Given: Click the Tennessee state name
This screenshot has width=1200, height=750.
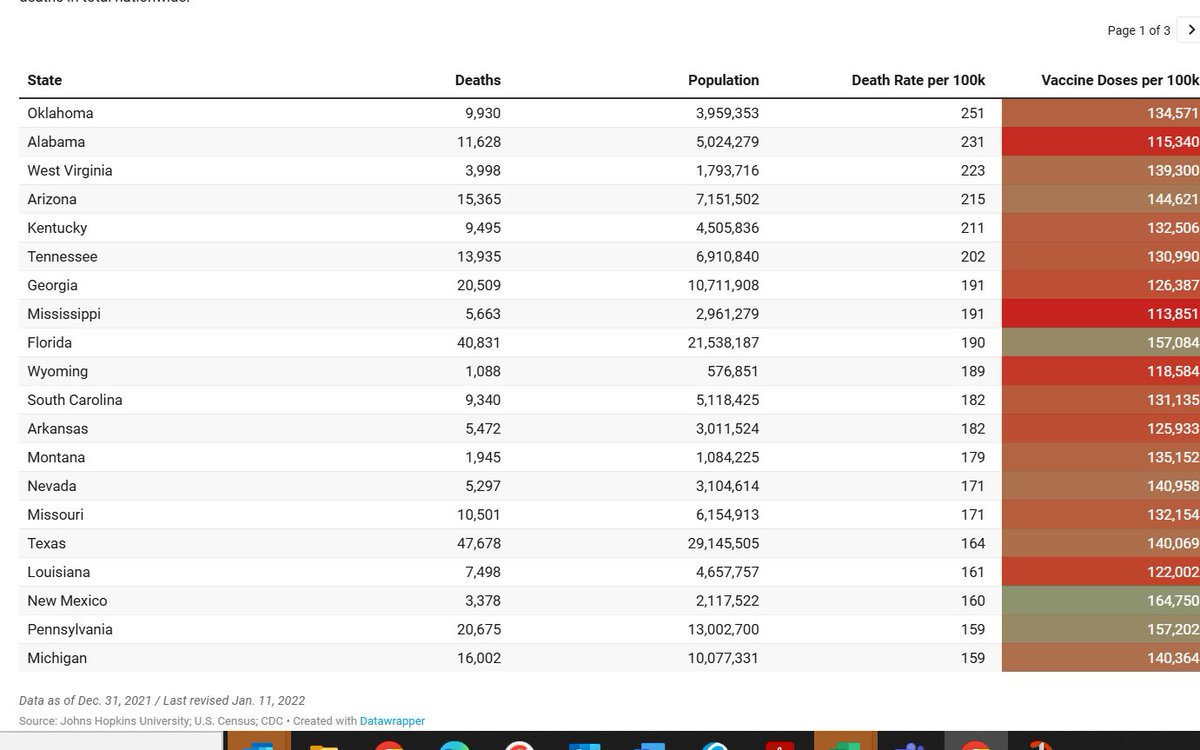Looking at the screenshot, I should (x=62, y=257).
